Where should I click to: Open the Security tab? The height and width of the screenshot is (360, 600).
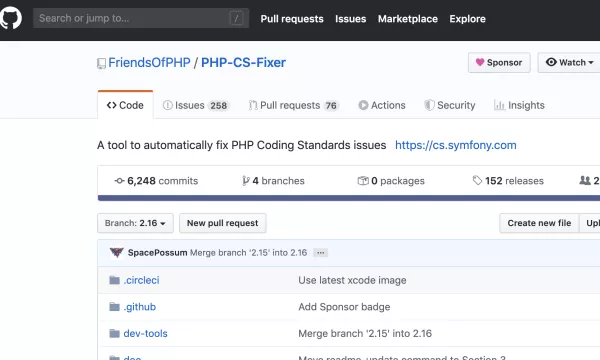[450, 105]
